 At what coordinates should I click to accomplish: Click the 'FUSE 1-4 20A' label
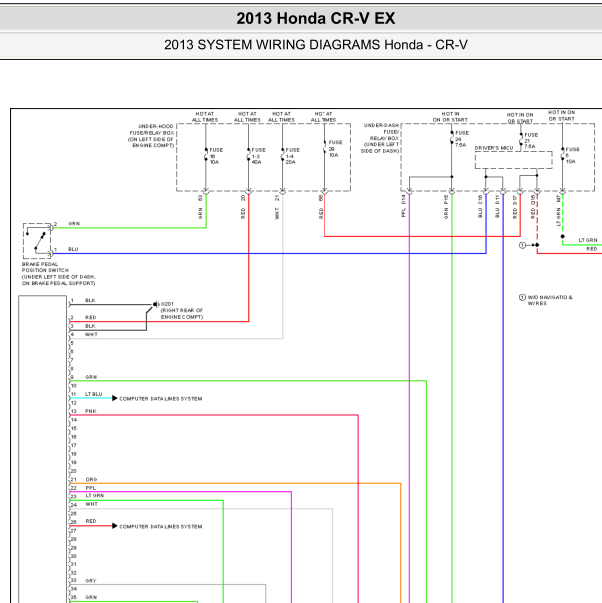pos(292,156)
